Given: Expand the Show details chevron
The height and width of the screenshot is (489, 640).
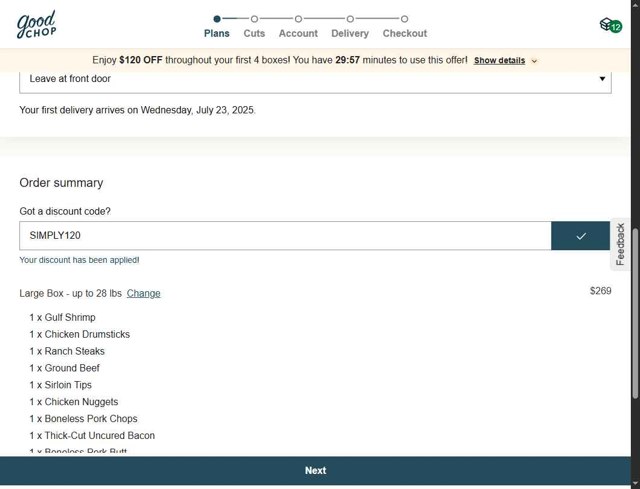Looking at the screenshot, I should click(x=534, y=61).
